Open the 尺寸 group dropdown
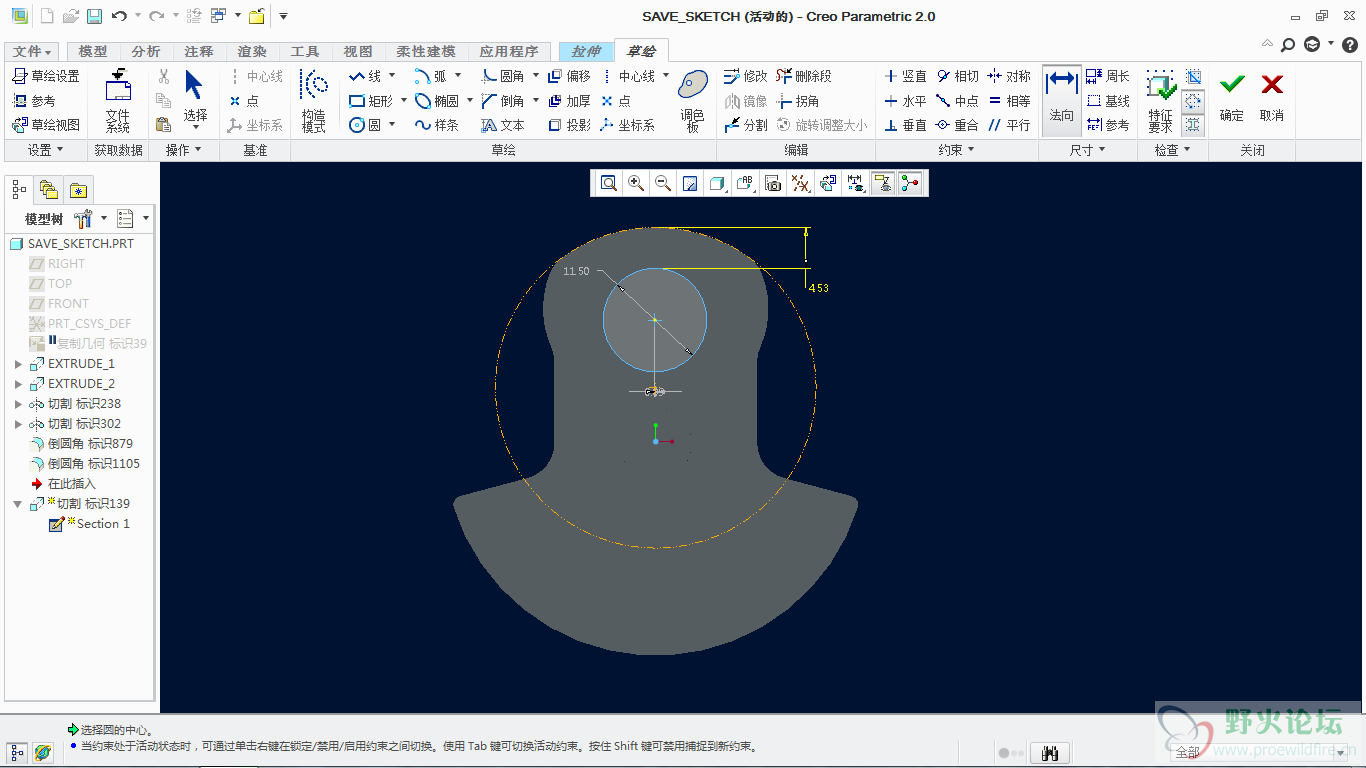 coord(1088,150)
